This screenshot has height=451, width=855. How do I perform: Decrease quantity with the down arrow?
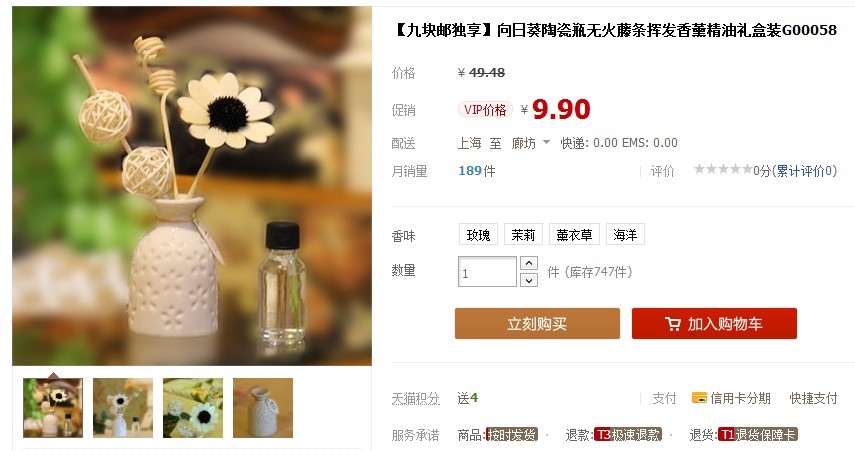529,280
